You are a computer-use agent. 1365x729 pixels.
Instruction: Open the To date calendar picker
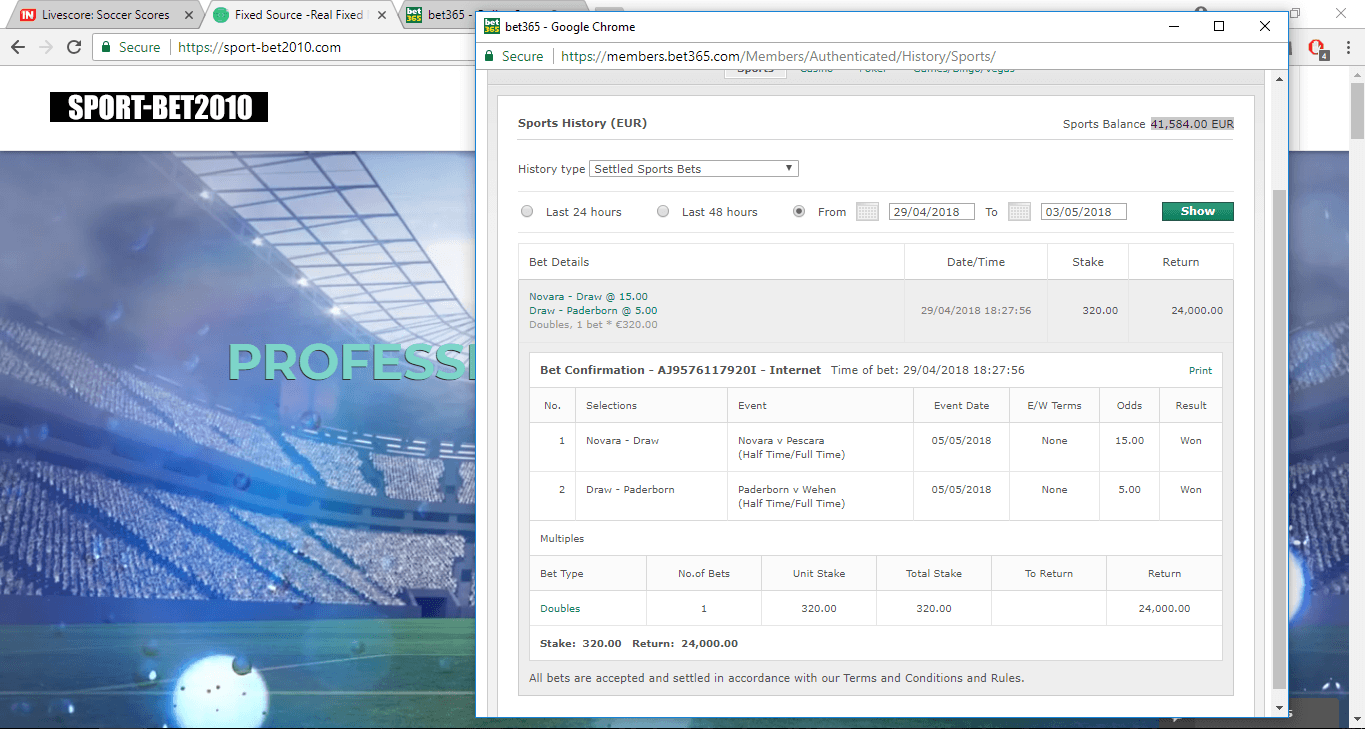coord(1019,212)
